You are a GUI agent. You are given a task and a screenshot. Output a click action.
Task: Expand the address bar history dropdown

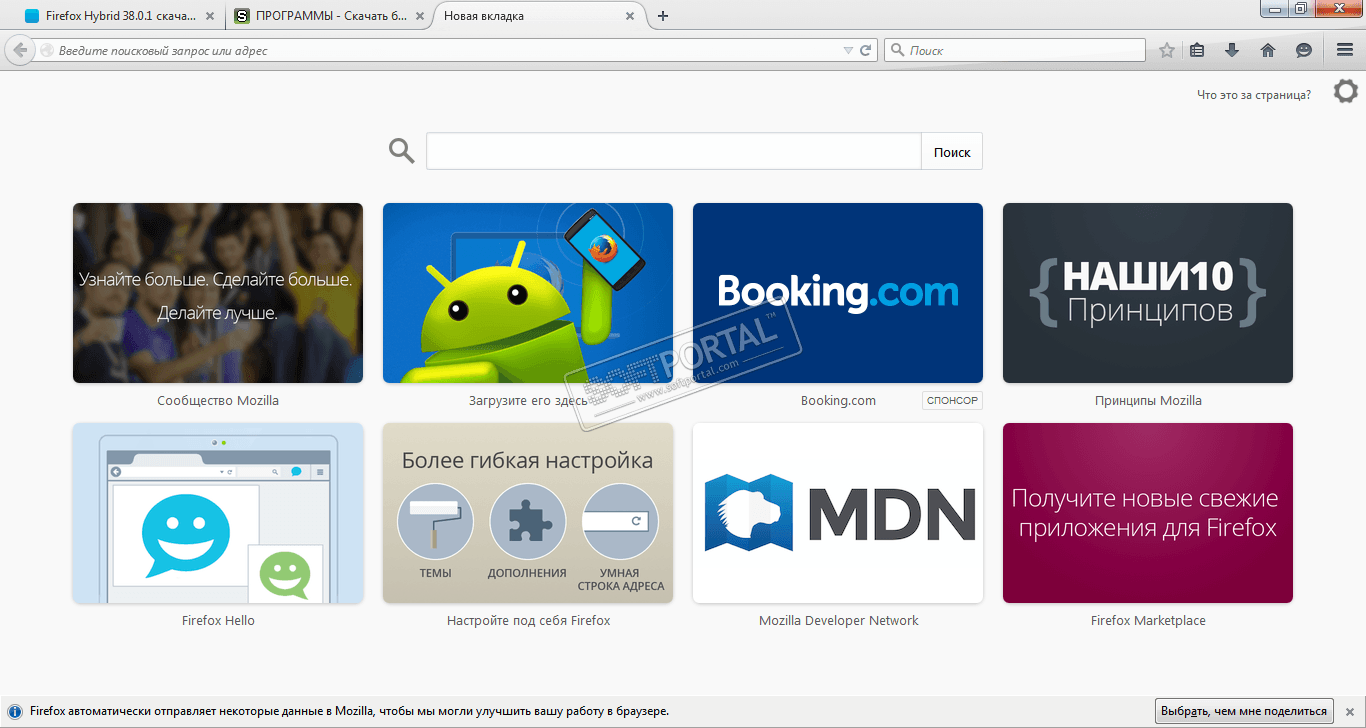(848, 50)
